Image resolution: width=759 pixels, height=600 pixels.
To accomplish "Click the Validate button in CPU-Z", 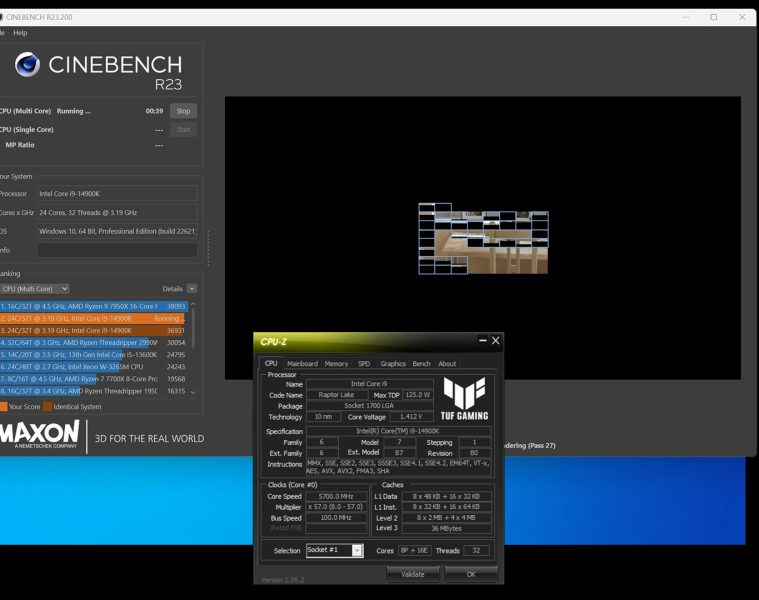I will click(412, 574).
